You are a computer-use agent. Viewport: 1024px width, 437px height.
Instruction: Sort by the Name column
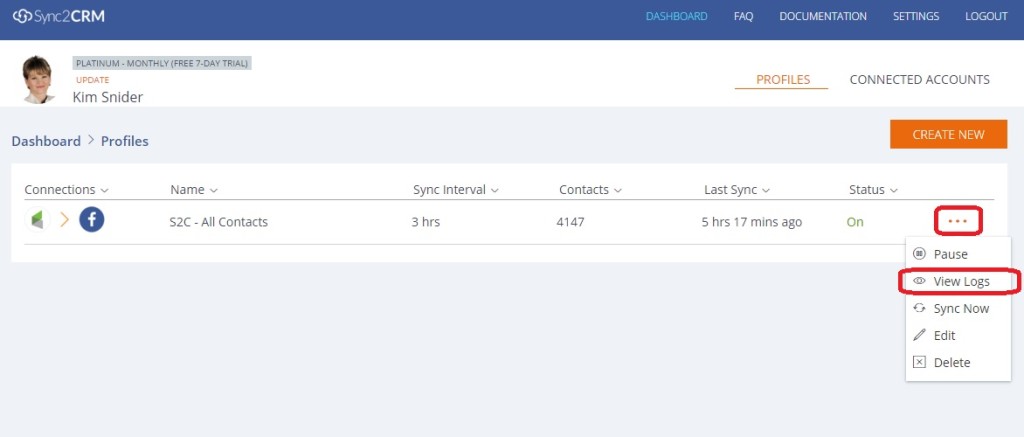(x=194, y=189)
